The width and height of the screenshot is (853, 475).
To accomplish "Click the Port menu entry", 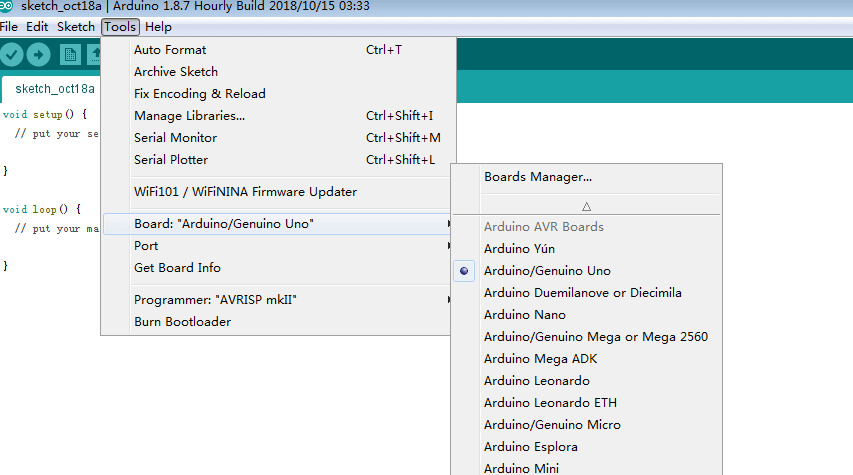I will pos(277,246).
